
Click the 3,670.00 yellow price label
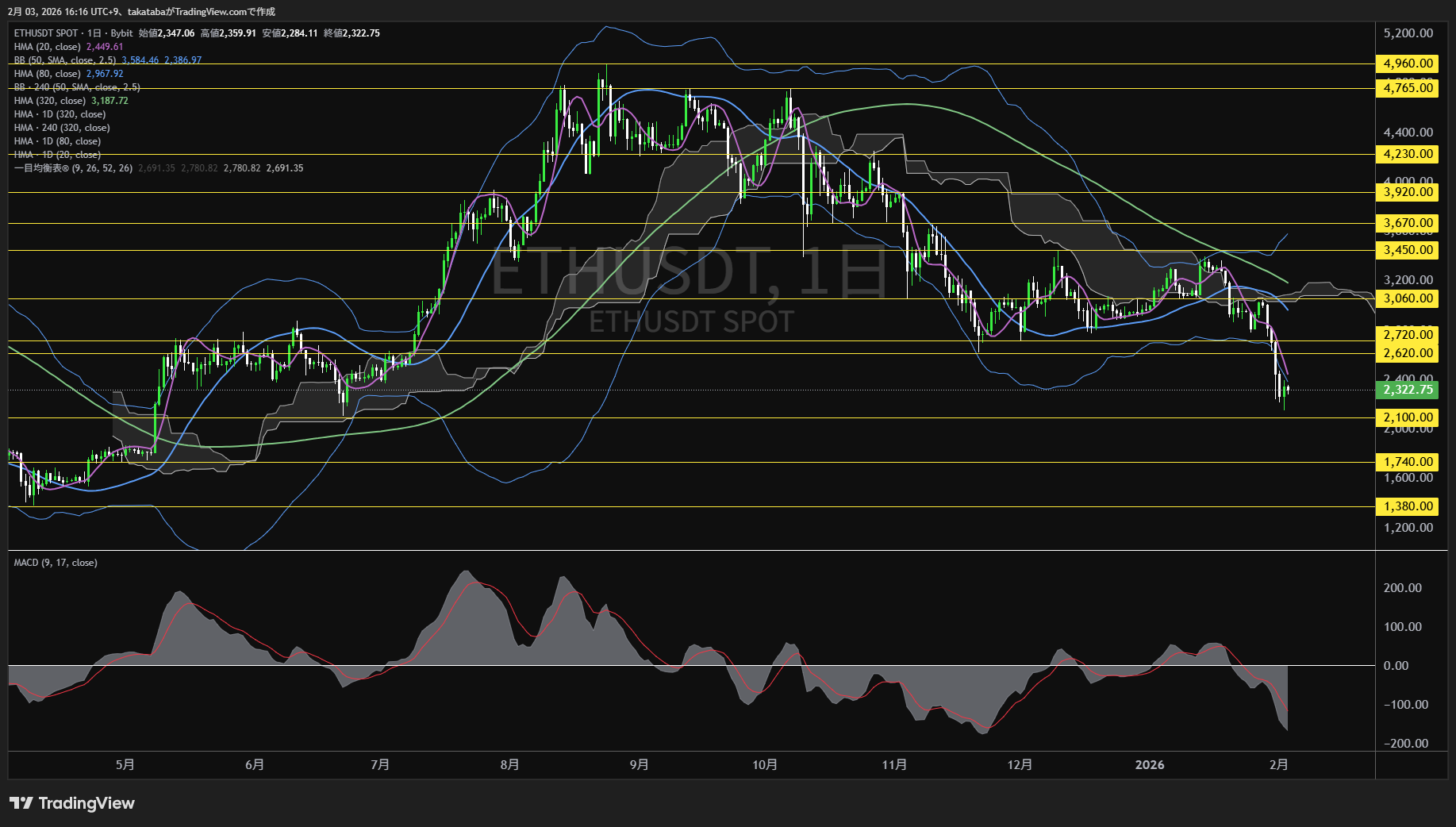1408,223
